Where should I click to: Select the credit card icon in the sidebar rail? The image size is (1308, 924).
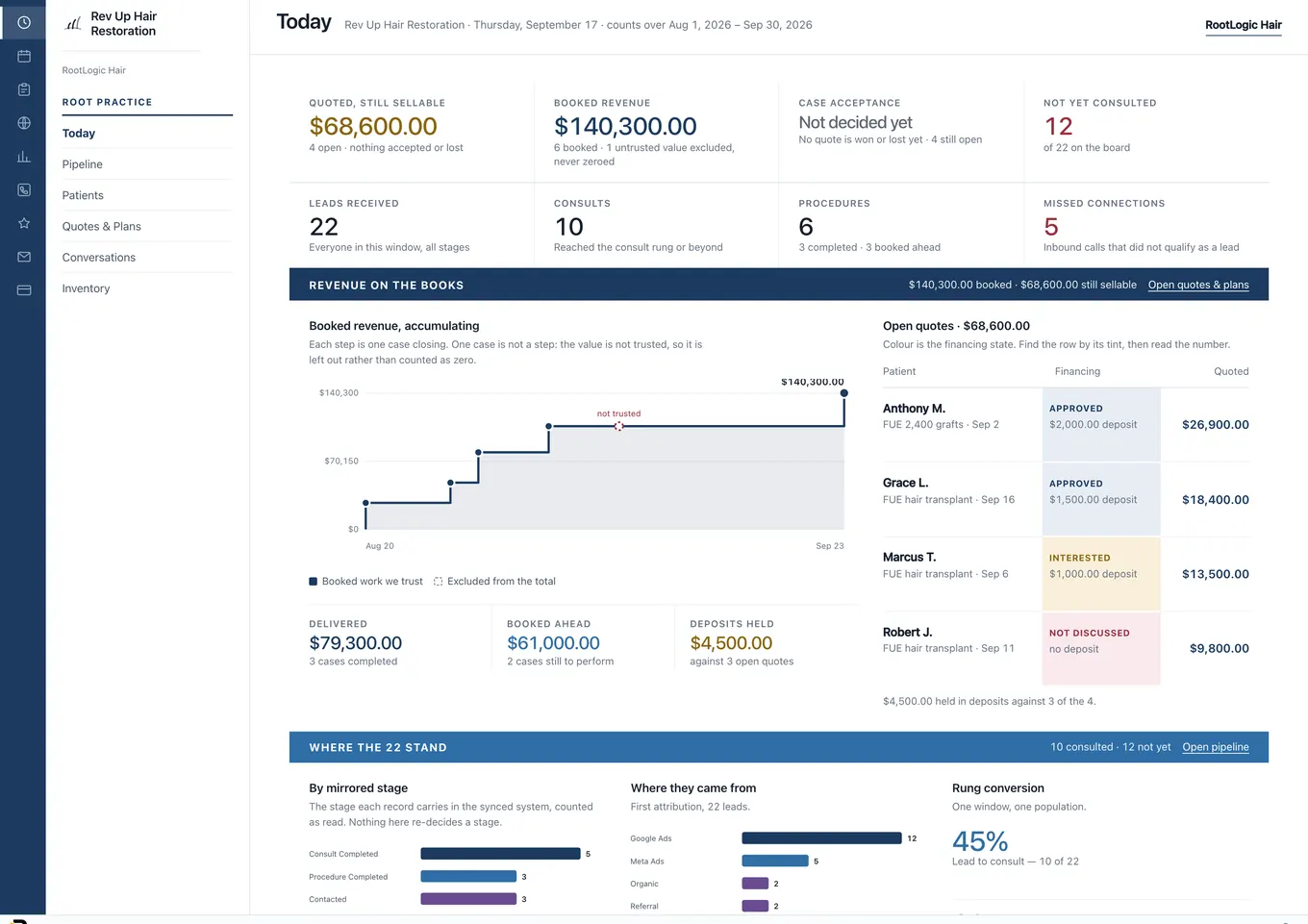pos(23,290)
